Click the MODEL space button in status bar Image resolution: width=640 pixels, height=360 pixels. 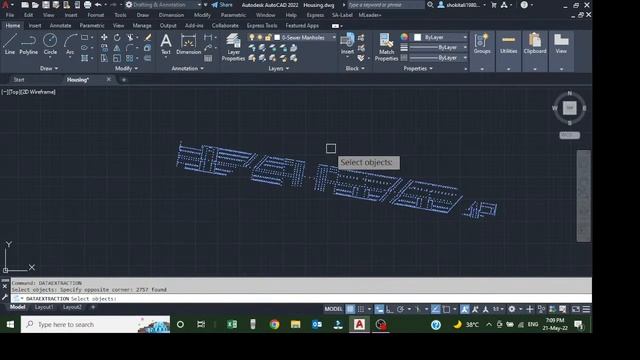(x=333, y=309)
